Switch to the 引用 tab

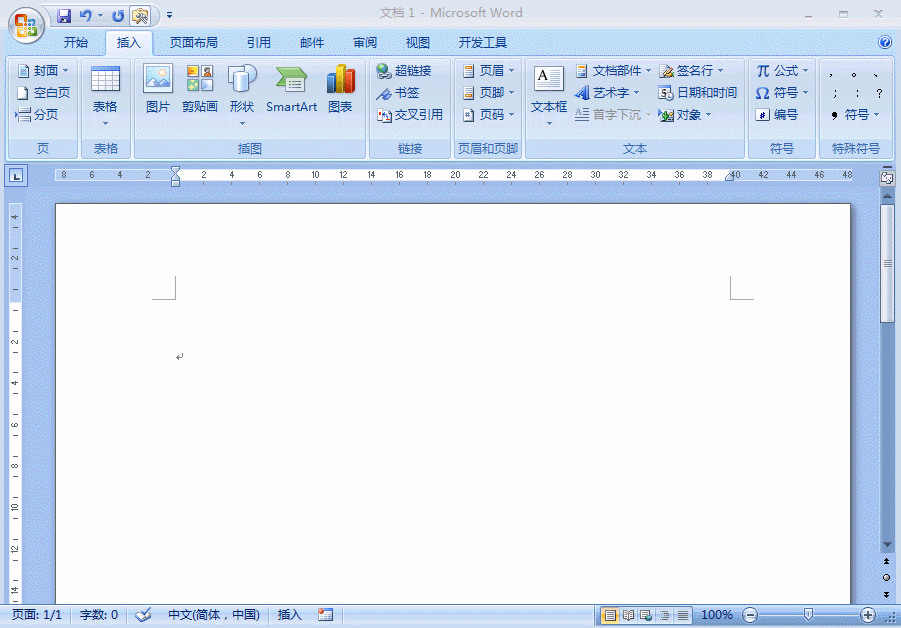click(x=259, y=43)
